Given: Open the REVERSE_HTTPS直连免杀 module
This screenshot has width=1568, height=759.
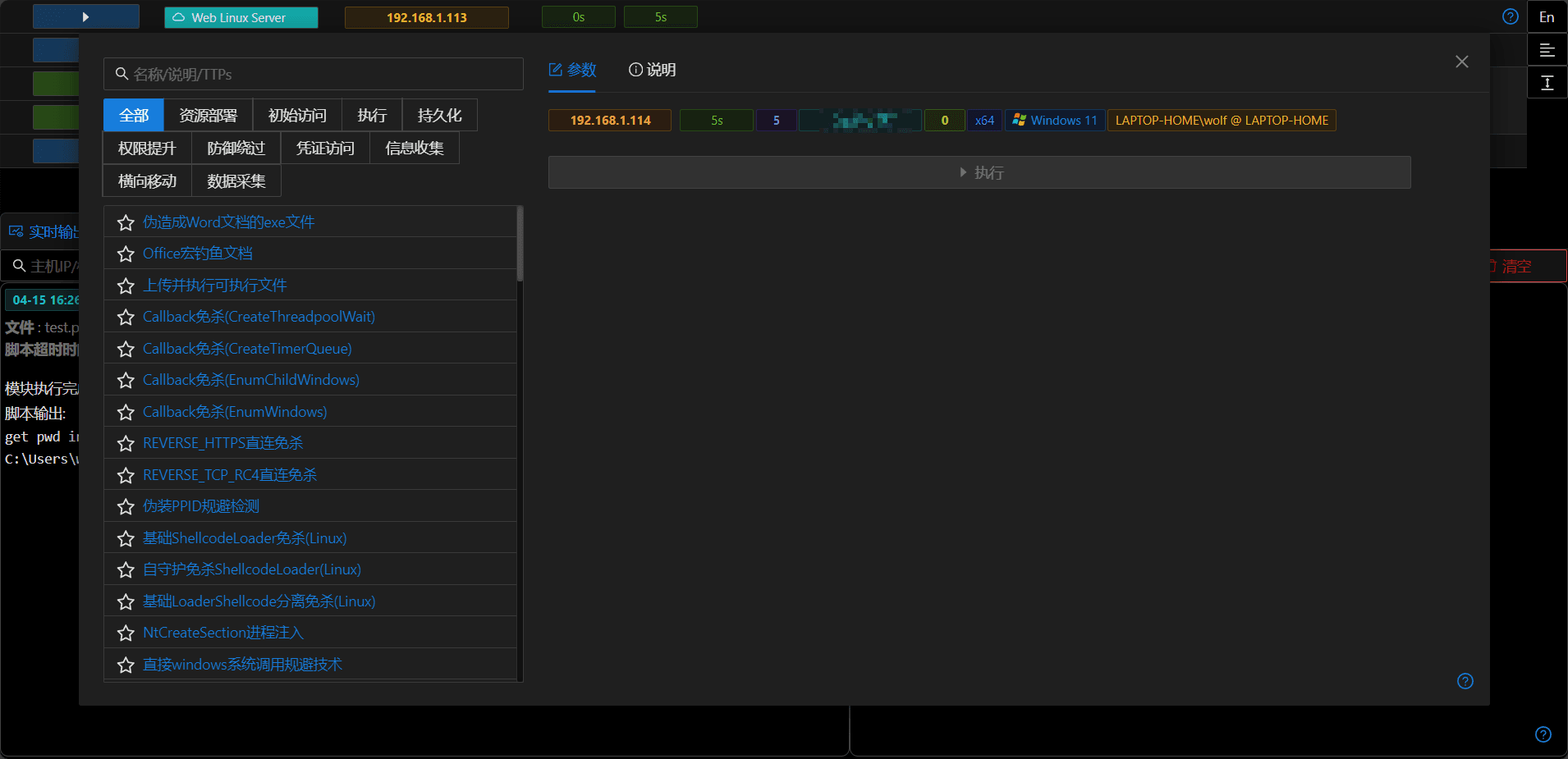Looking at the screenshot, I should point(223,443).
